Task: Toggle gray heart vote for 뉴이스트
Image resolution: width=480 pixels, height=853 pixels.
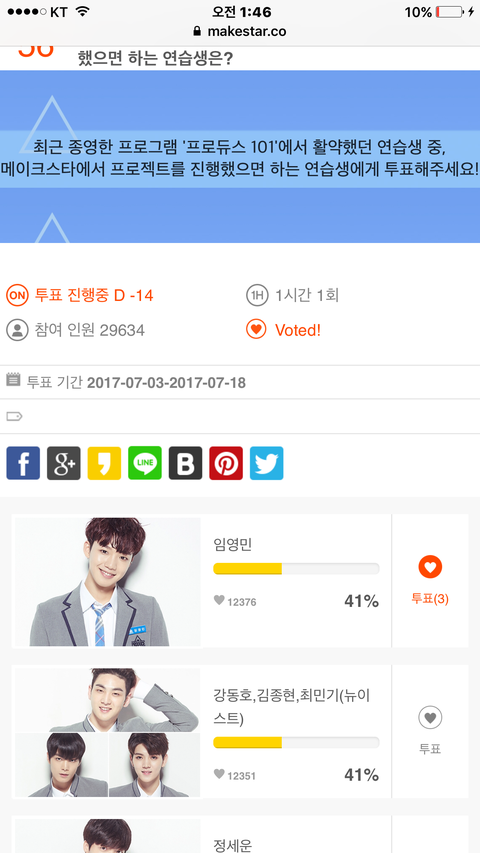Action: coord(430,718)
